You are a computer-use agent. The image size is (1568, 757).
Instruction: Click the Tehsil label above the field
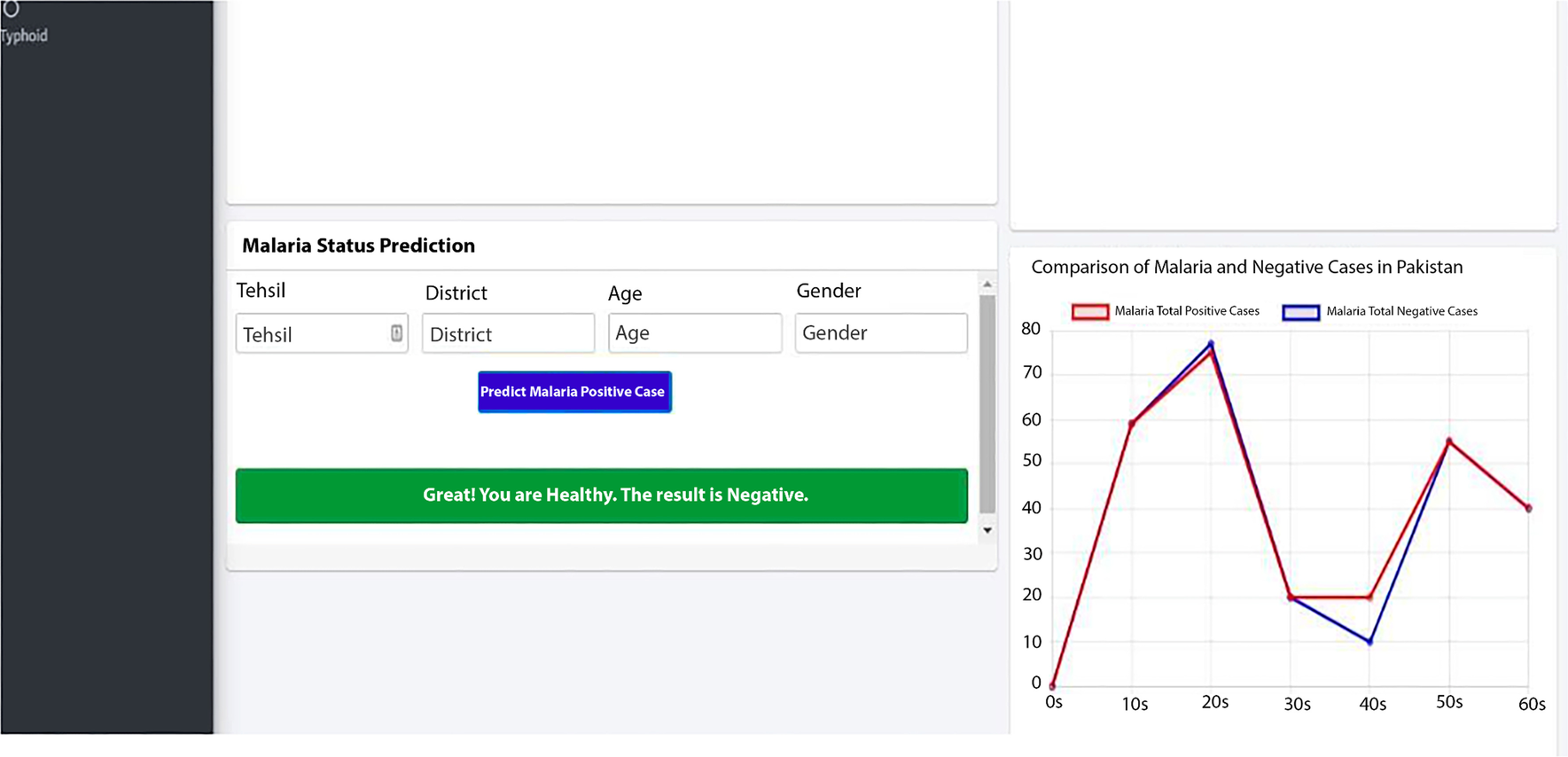261,291
